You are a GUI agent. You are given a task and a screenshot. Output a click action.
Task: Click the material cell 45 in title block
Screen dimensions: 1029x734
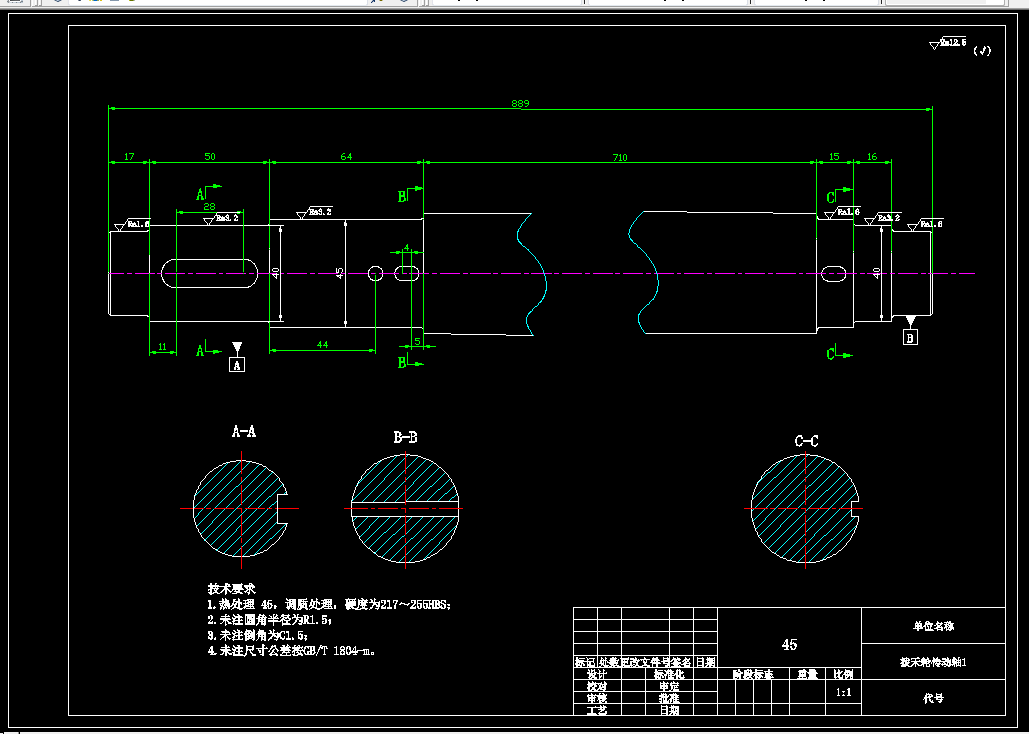point(789,645)
